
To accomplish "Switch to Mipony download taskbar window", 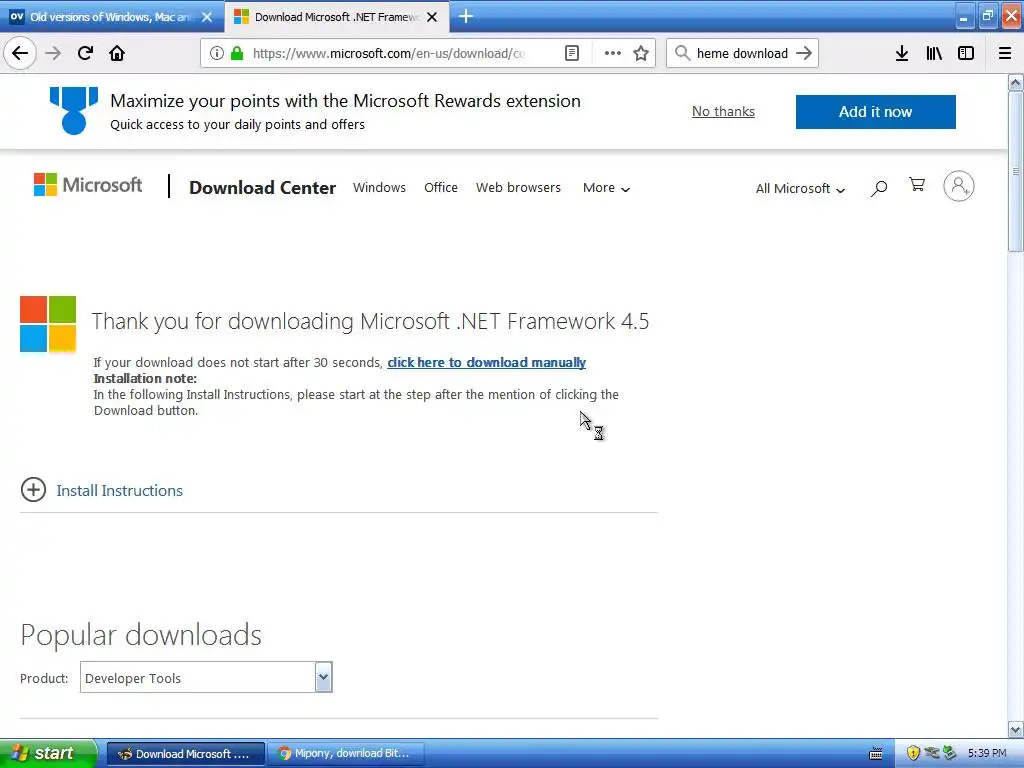I will [346, 754].
